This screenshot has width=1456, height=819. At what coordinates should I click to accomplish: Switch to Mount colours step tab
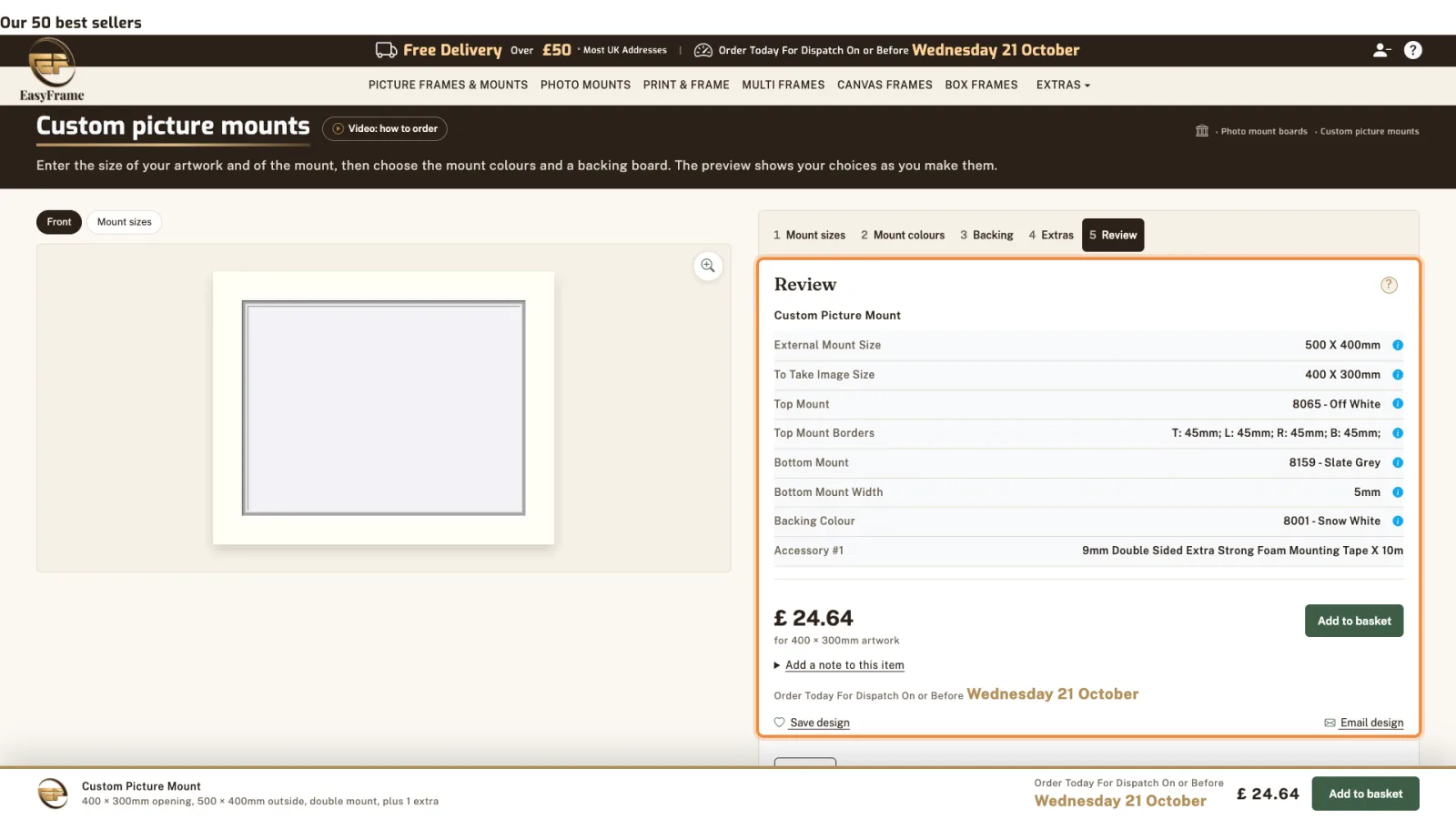point(903,235)
